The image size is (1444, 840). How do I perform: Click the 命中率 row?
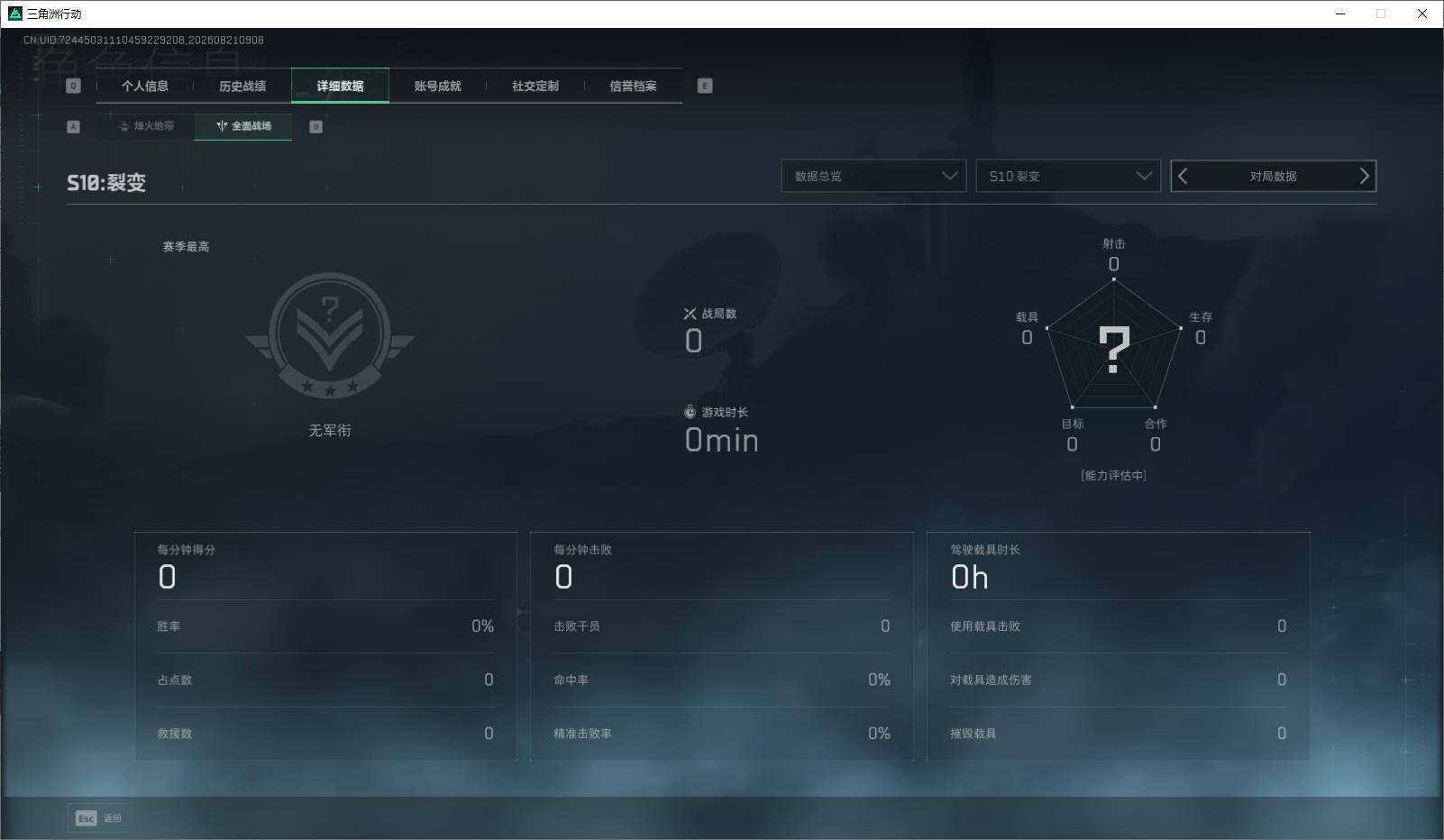coord(722,680)
